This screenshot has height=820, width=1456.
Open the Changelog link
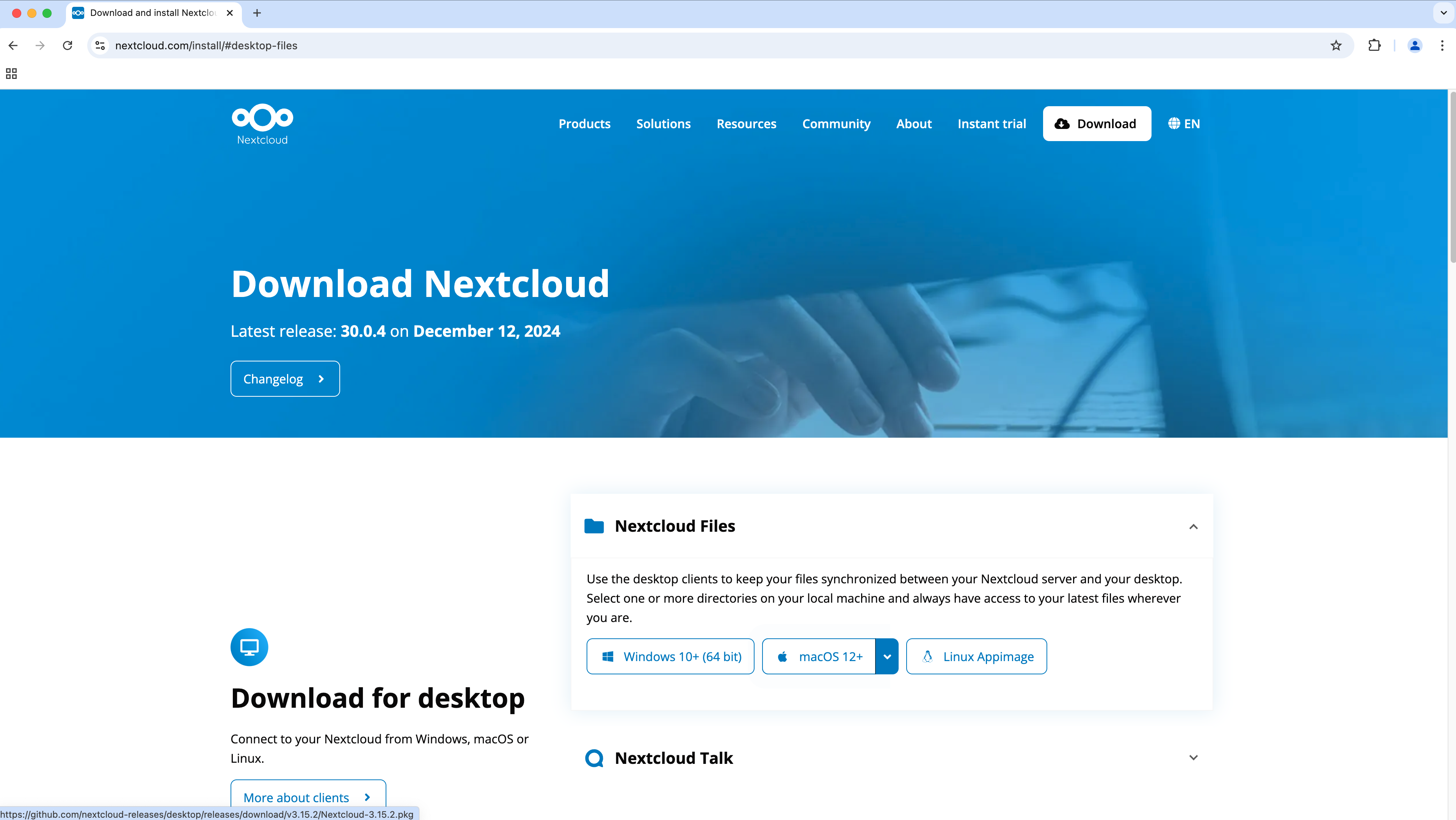pyautogui.click(x=285, y=379)
